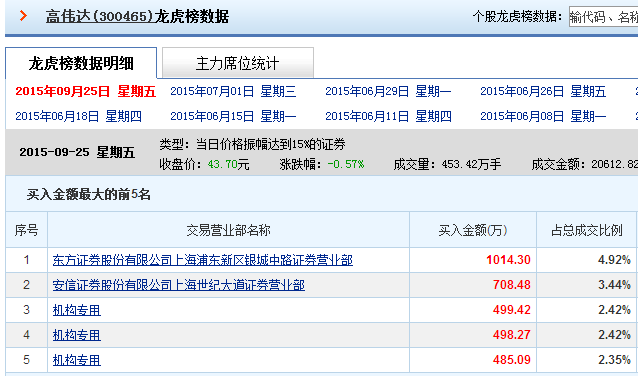Click the 类型 当日价格振幅达到15%的证券 text
This screenshot has width=638, height=376.
[x=252, y=144]
